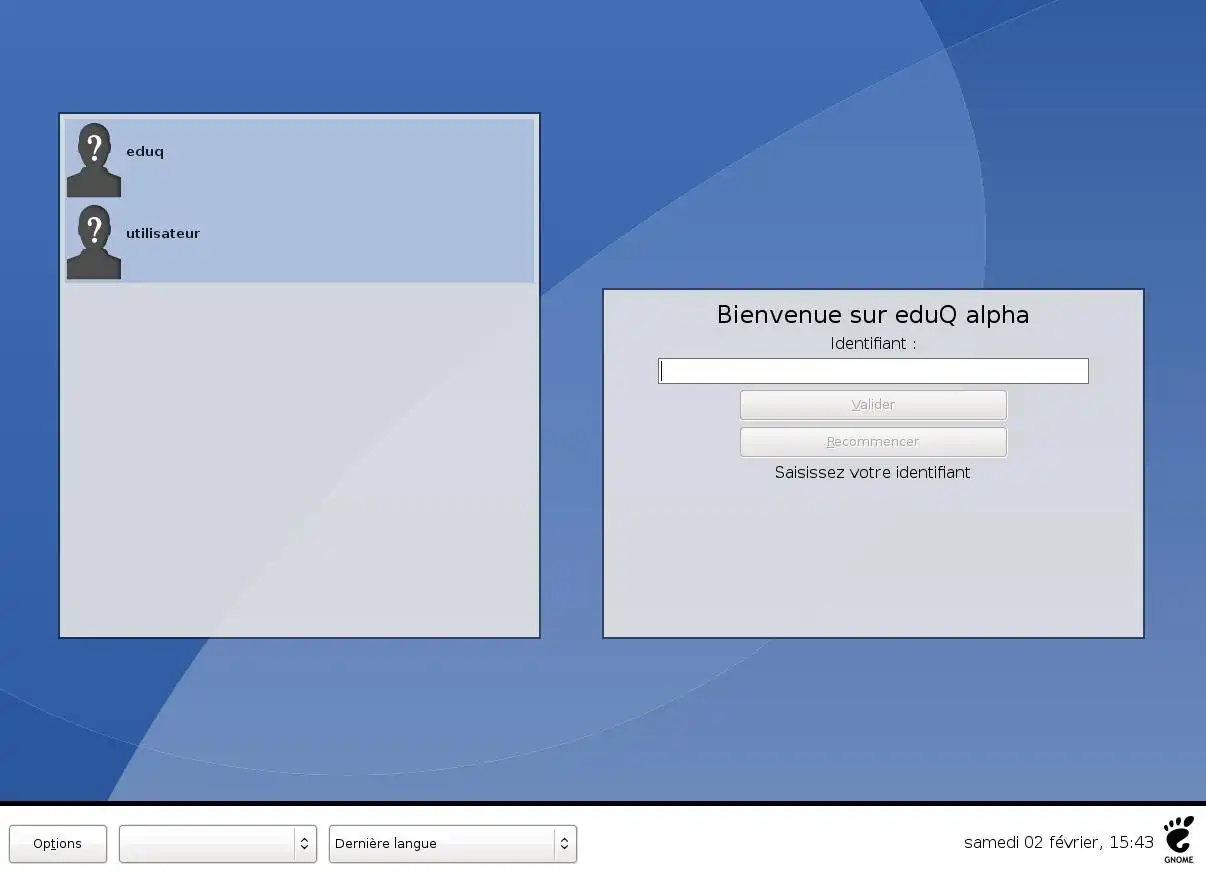Viewport: 1206px width, 874px height.
Task: Open the Dernière langue language dropdown
Action: coord(453,844)
